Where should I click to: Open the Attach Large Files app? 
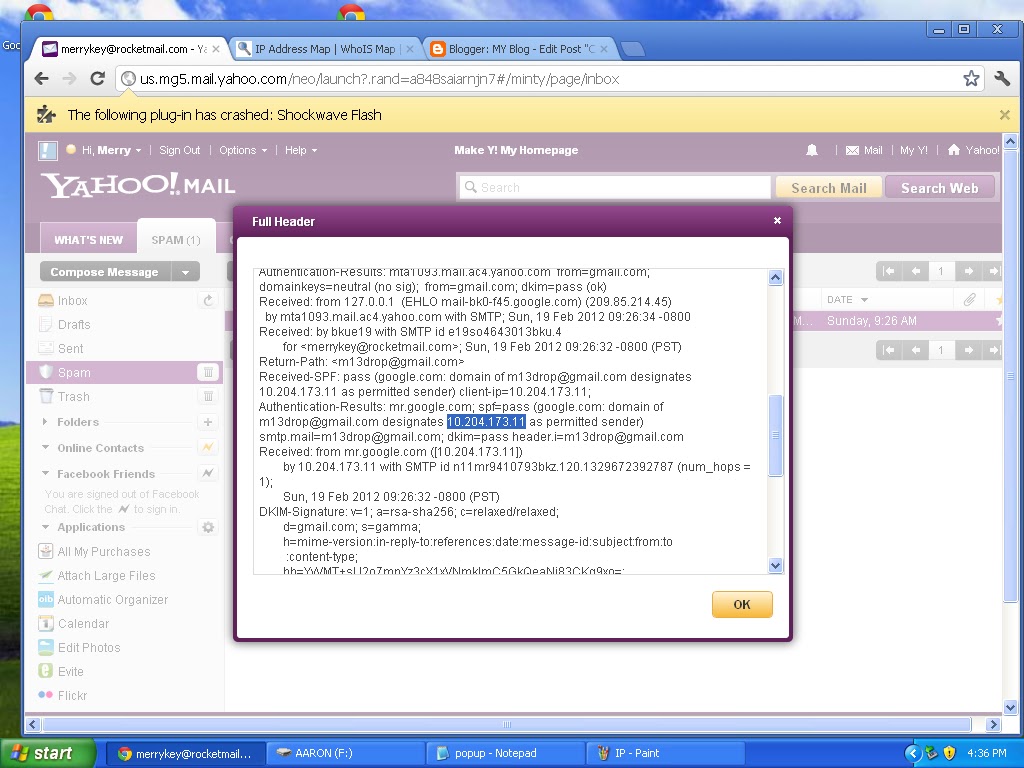tap(106, 575)
